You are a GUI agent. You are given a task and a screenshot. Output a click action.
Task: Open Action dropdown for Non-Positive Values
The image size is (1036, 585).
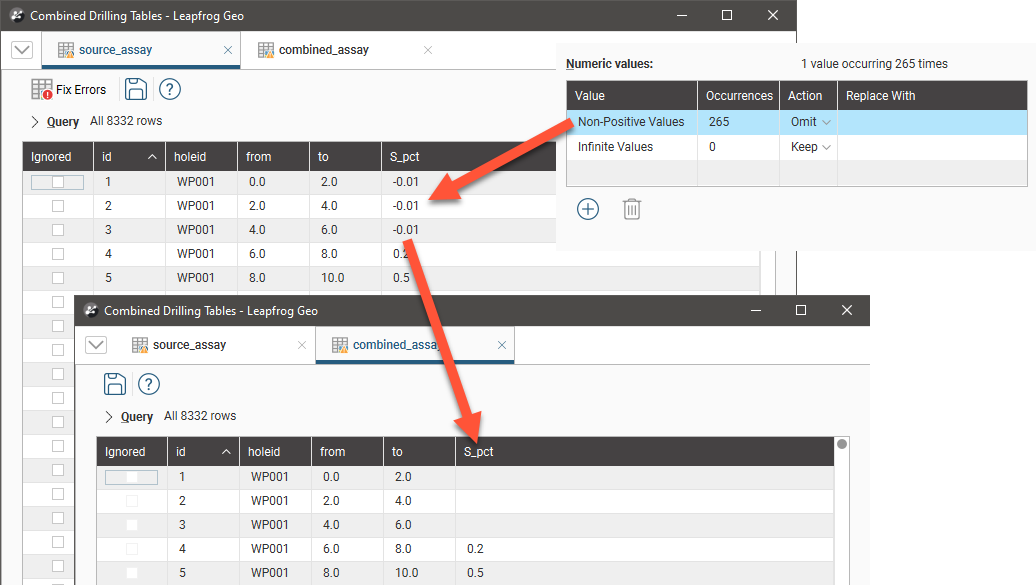click(x=826, y=122)
